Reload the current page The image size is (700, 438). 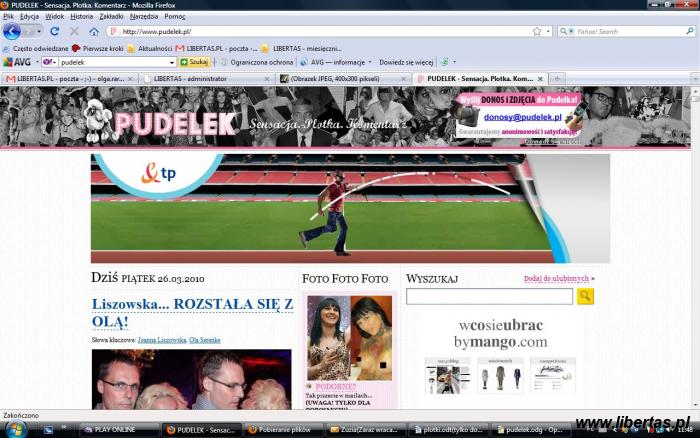55,32
